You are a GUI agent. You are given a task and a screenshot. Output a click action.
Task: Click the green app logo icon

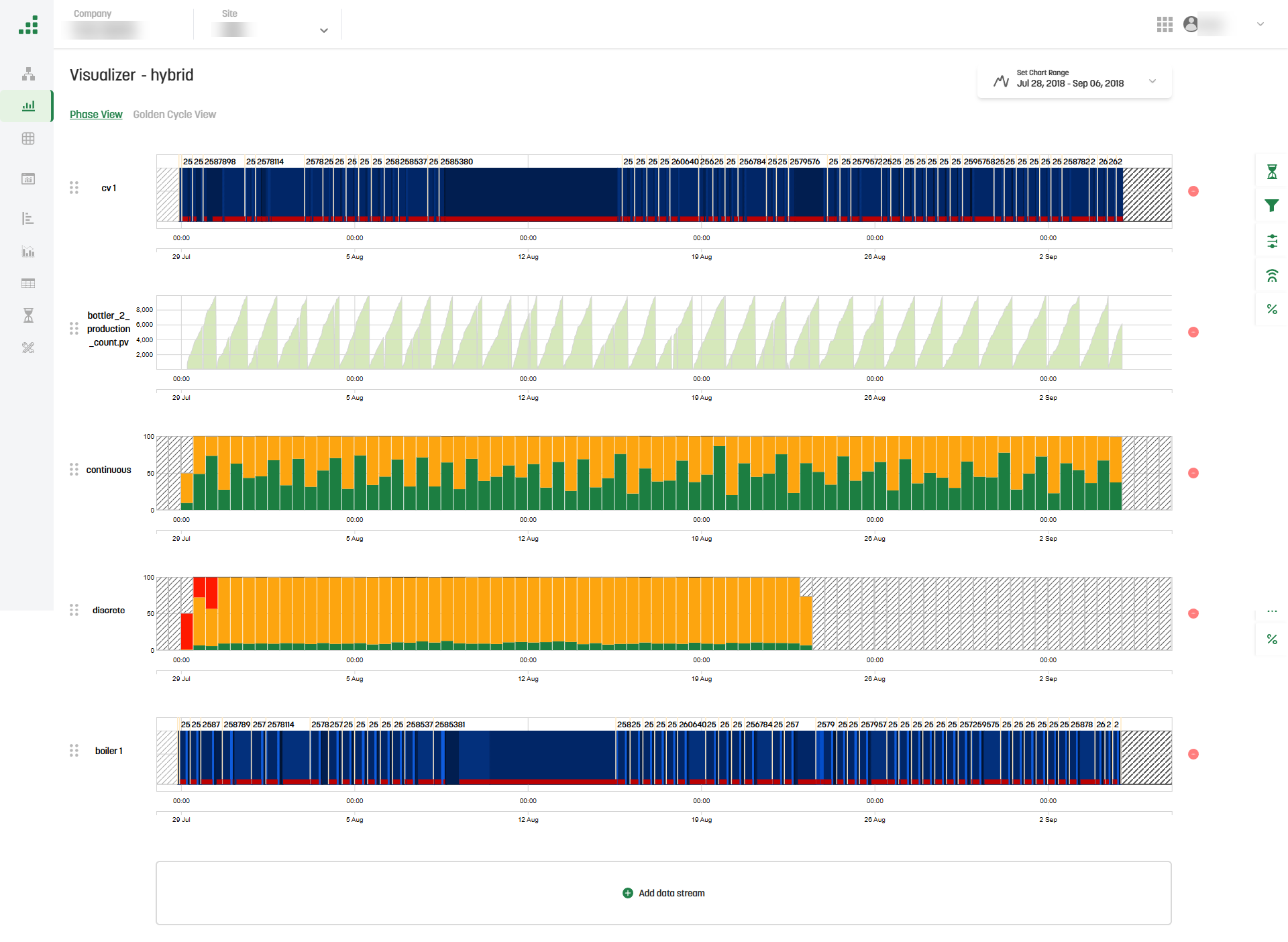tap(28, 25)
